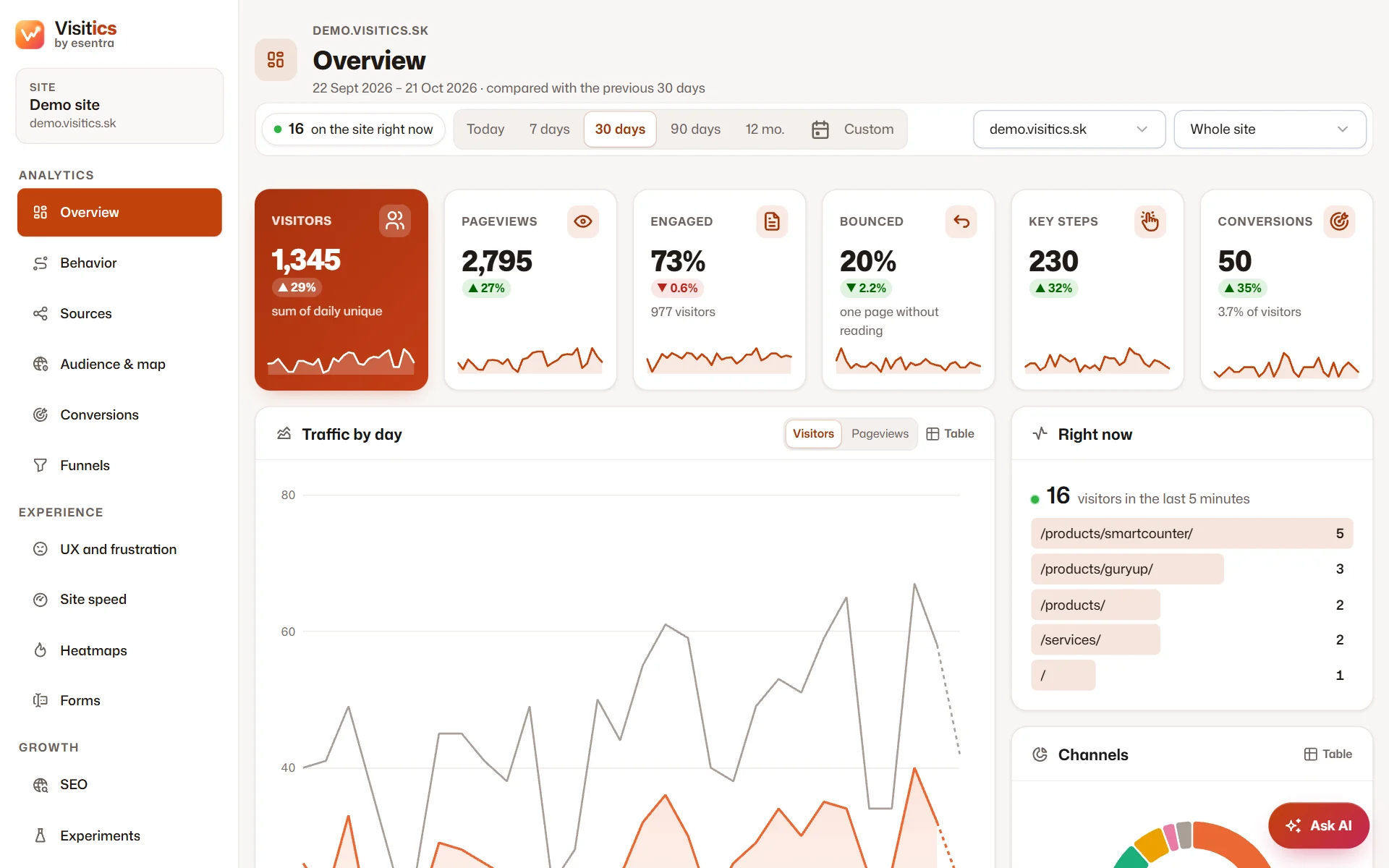Image resolution: width=1389 pixels, height=868 pixels.
Task: Click the Pageviews eye icon
Action: click(x=582, y=221)
